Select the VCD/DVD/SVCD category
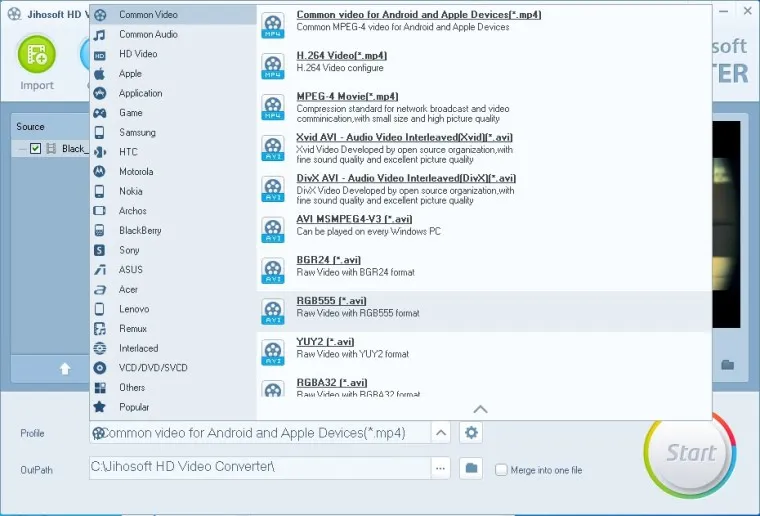This screenshot has width=760, height=516. pyautogui.click(x=174, y=368)
